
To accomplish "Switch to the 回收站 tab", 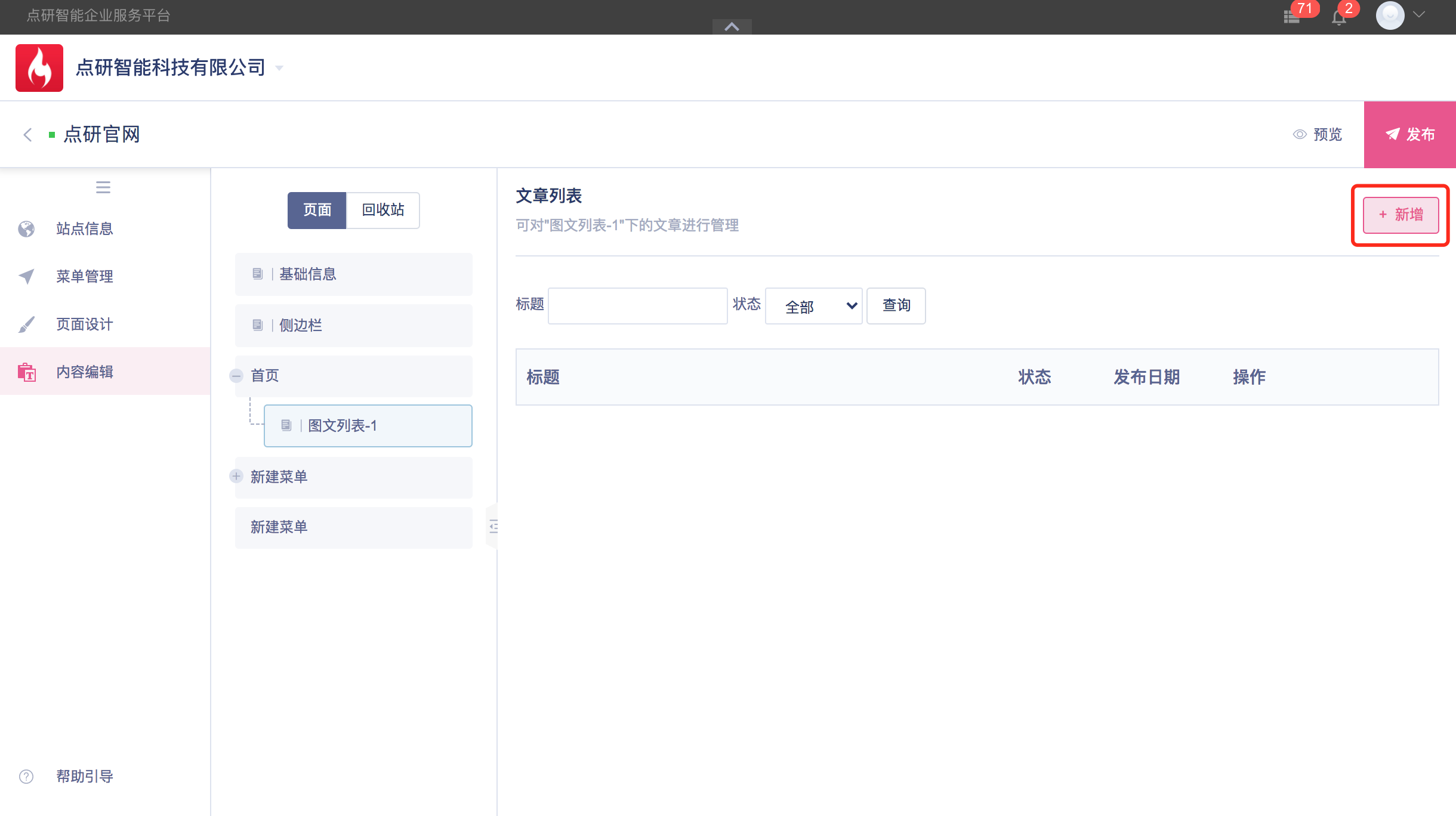I will 383,210.
